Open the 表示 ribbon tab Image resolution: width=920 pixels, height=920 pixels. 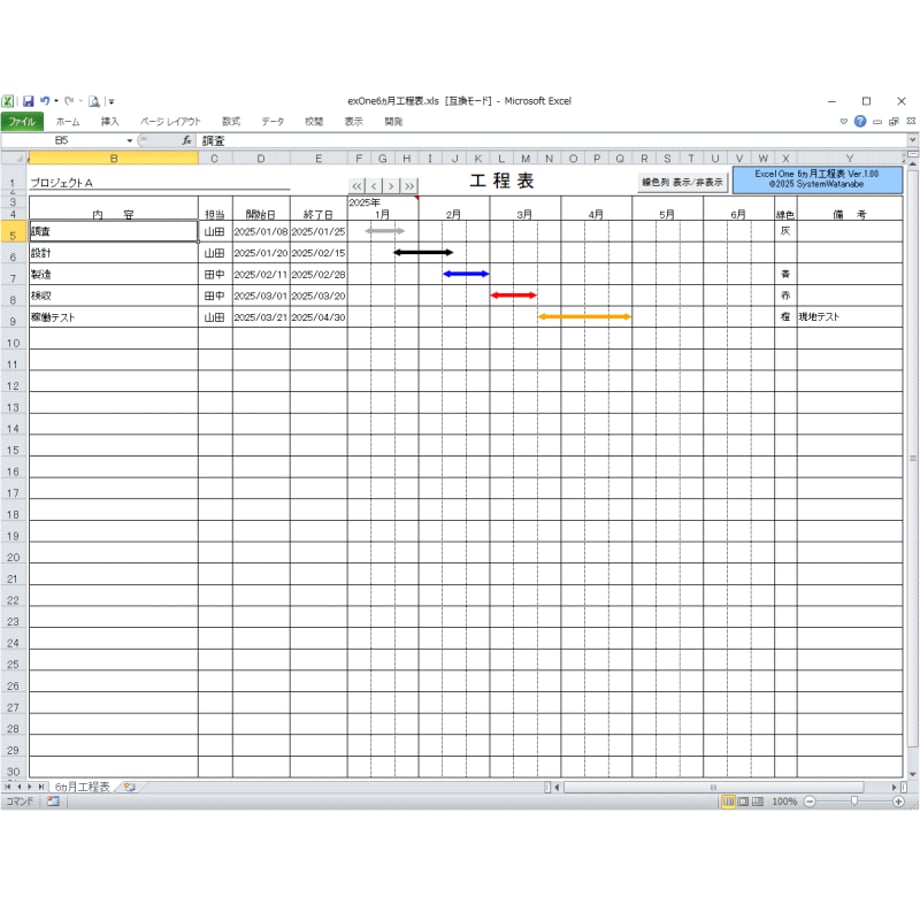pyautogui.click(x=354, y=121)
